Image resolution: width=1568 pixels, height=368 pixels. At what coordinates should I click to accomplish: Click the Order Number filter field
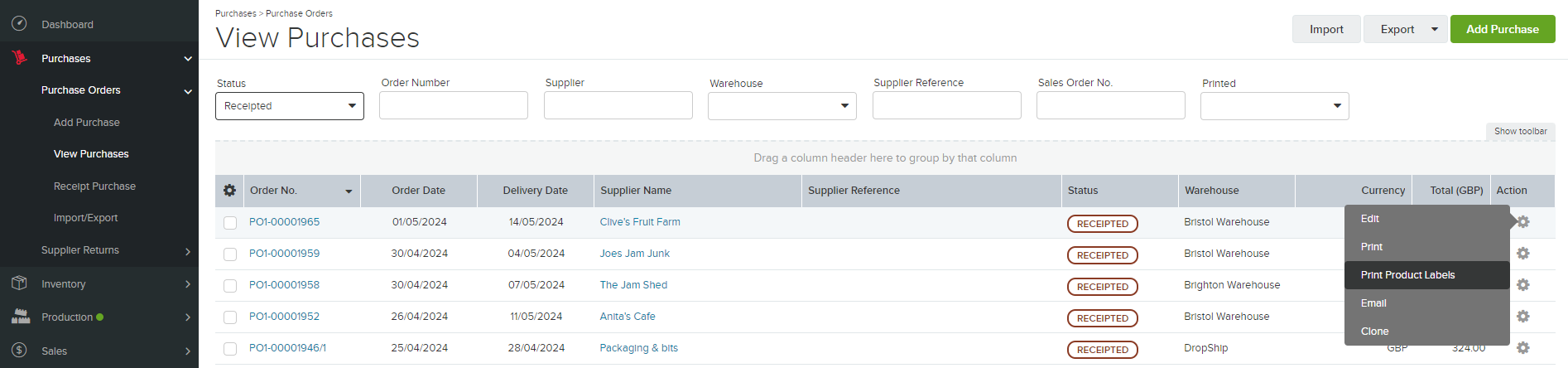tap(454, 105)
